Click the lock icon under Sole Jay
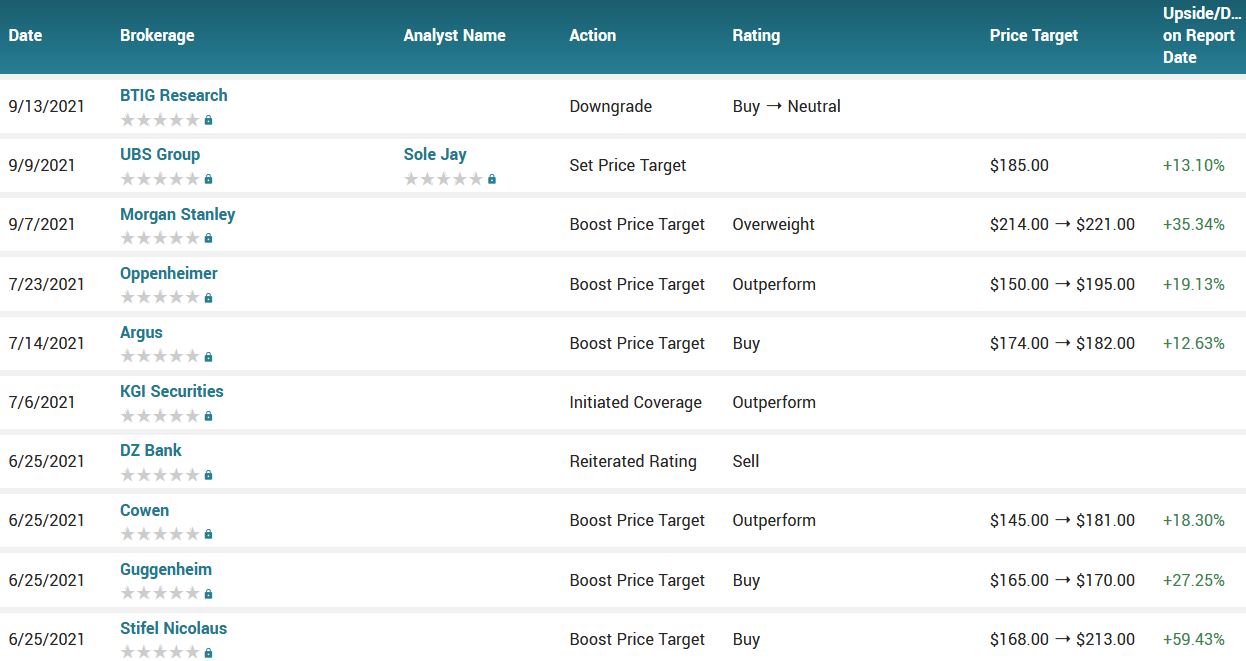Viewport: 1246px width, 661px height. tap(492, 179)
